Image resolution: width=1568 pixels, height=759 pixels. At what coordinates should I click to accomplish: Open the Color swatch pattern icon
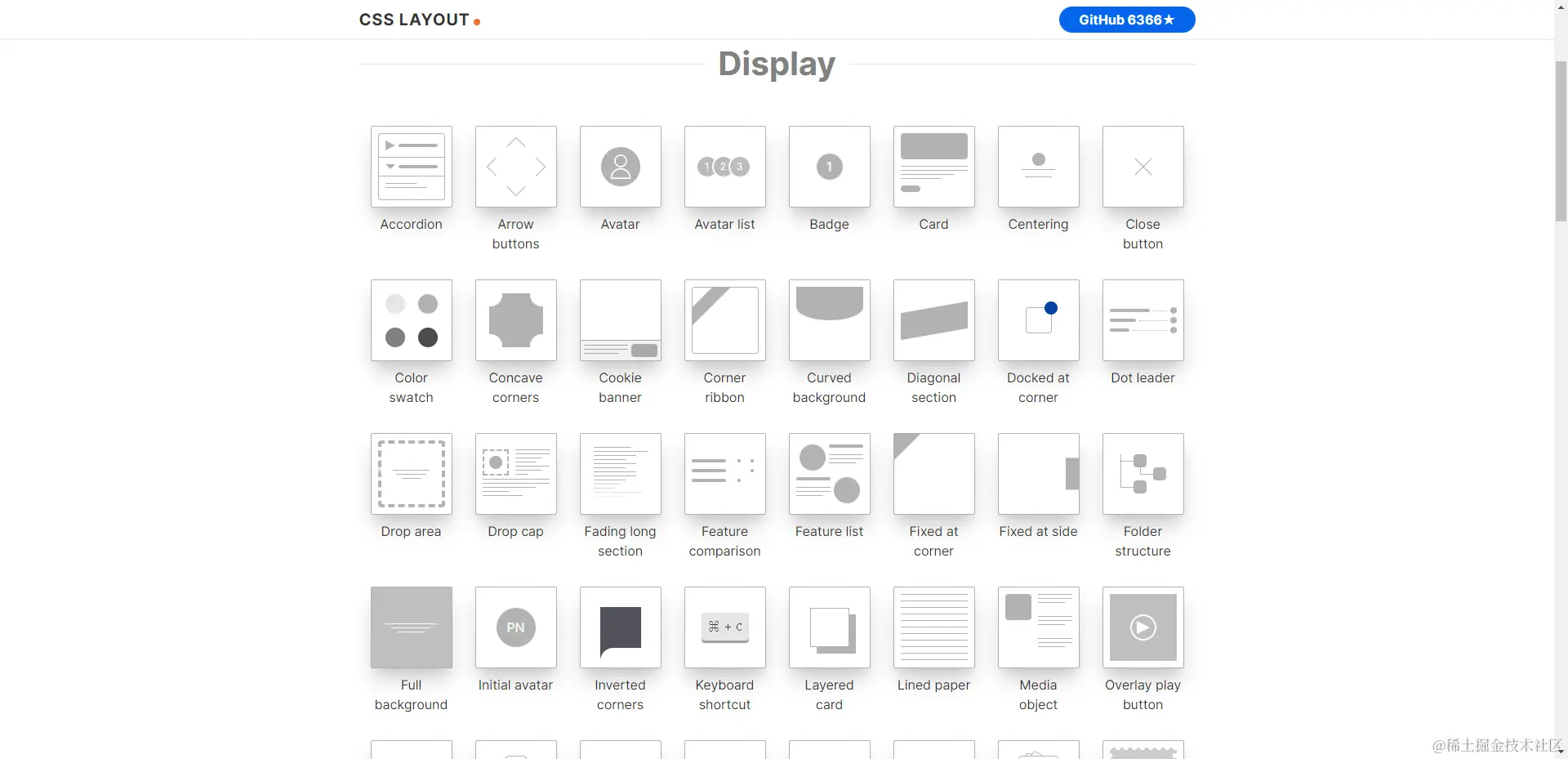tap(412, 320)
